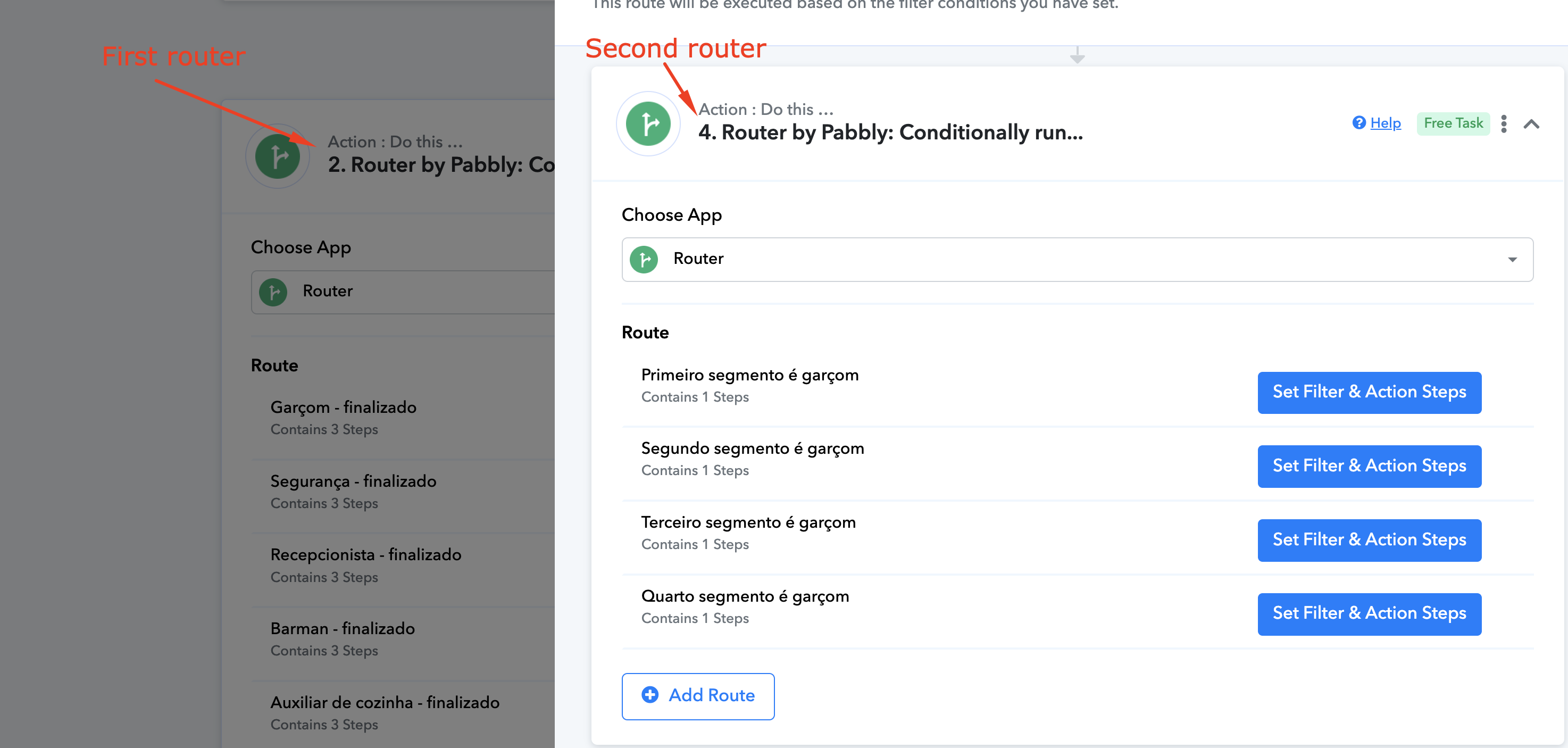Open the Choose App Router dropdown arrow
1568x748 pixels.
point(1513,260)
